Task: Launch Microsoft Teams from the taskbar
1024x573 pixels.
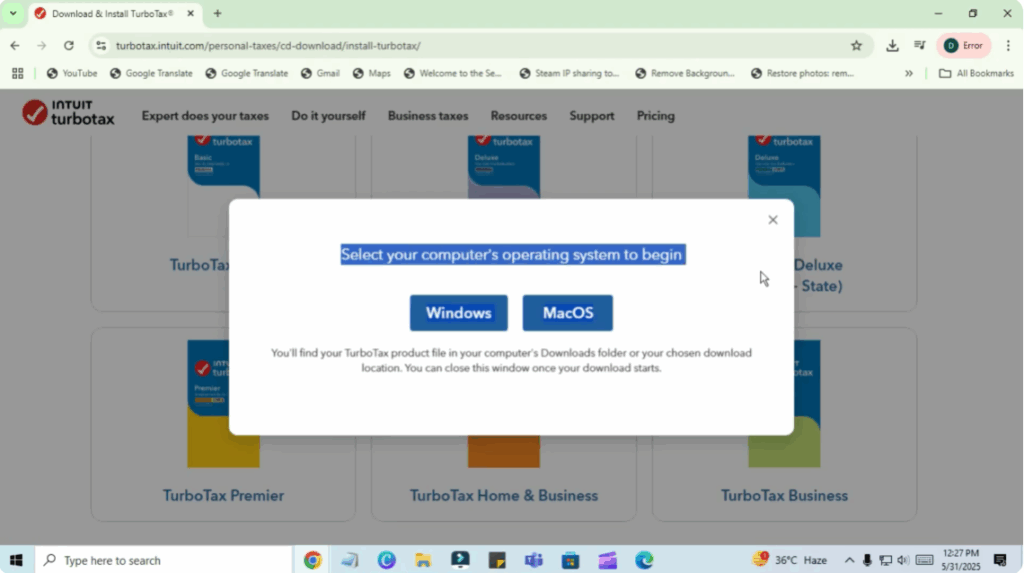Action: 533,560
